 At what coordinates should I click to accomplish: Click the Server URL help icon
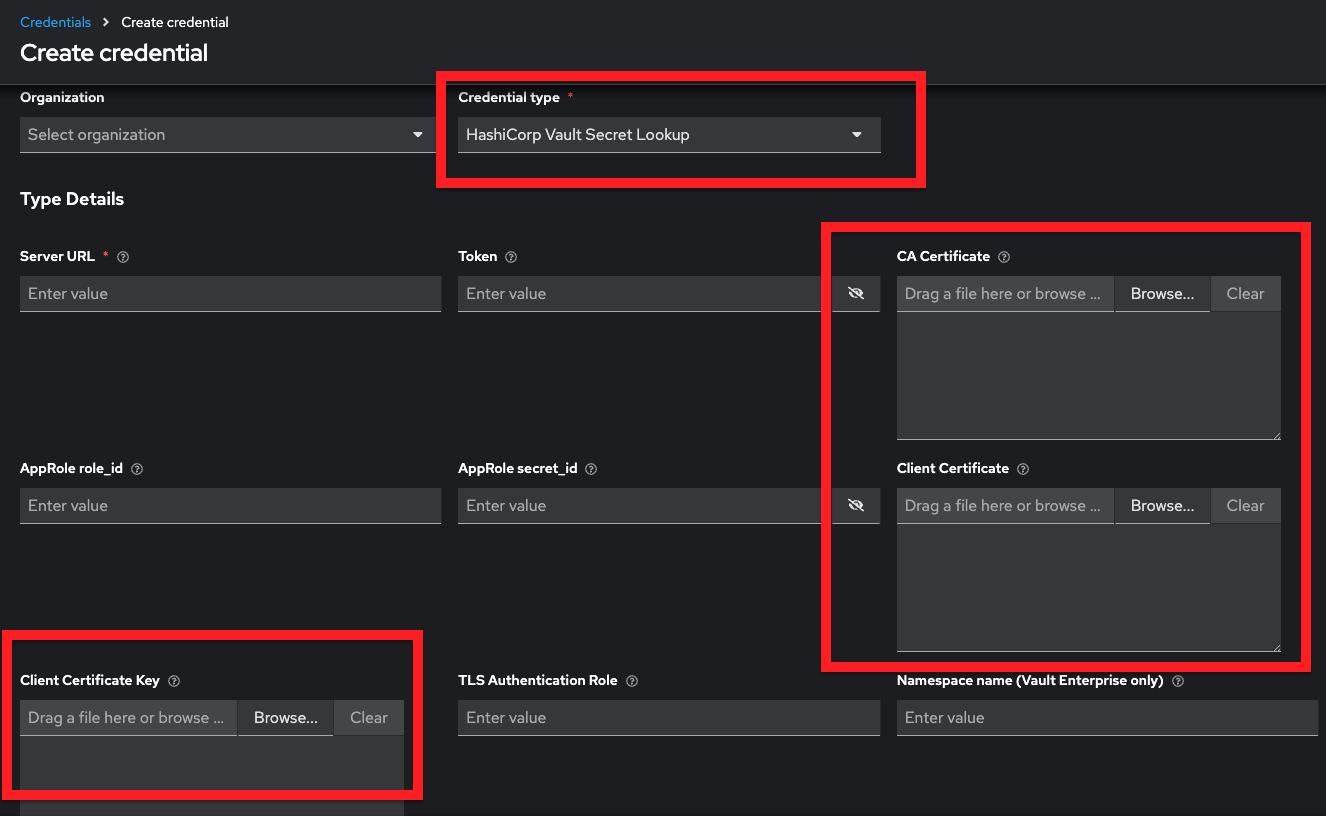(x=123, y=257)
